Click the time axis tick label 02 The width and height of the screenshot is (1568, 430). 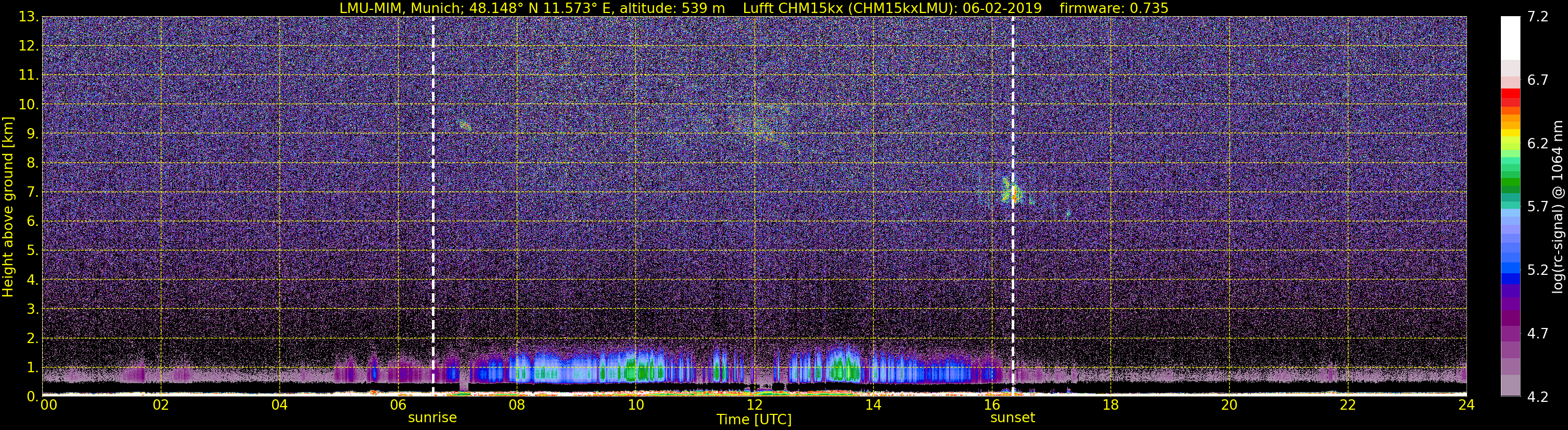(x=160, y=405)
